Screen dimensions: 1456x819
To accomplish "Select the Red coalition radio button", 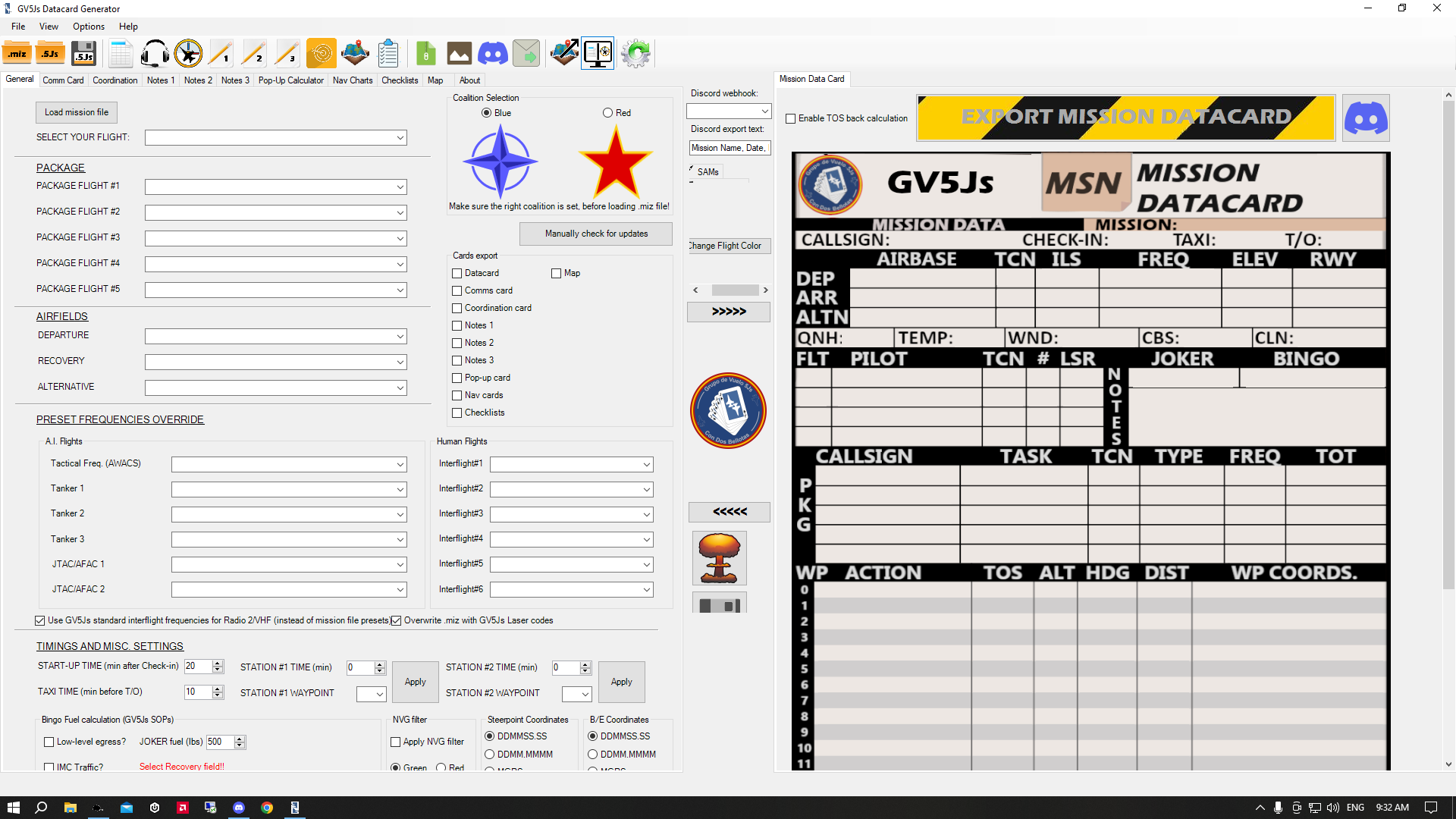I will [607, 113].
